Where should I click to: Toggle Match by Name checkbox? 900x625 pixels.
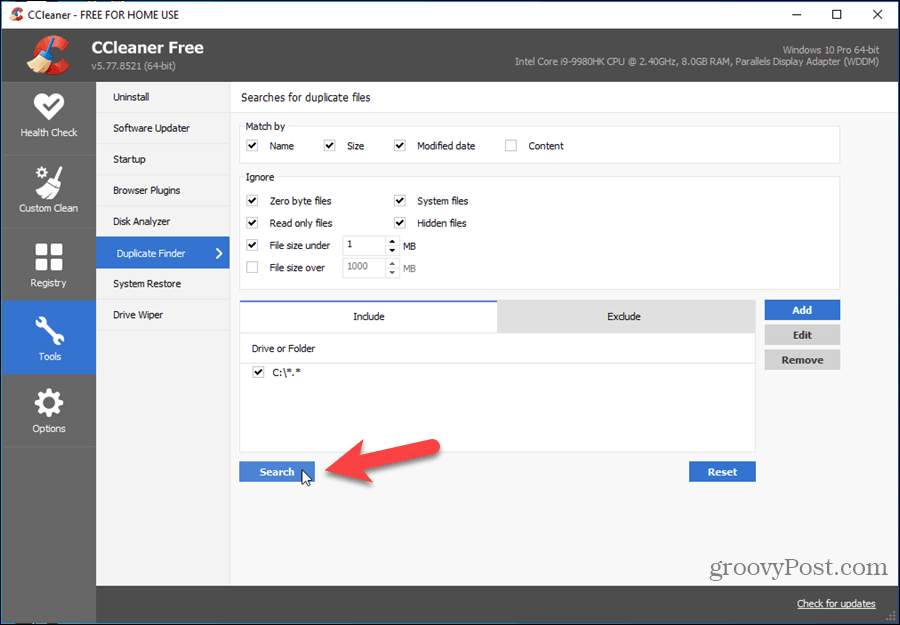tap(252, 146)
